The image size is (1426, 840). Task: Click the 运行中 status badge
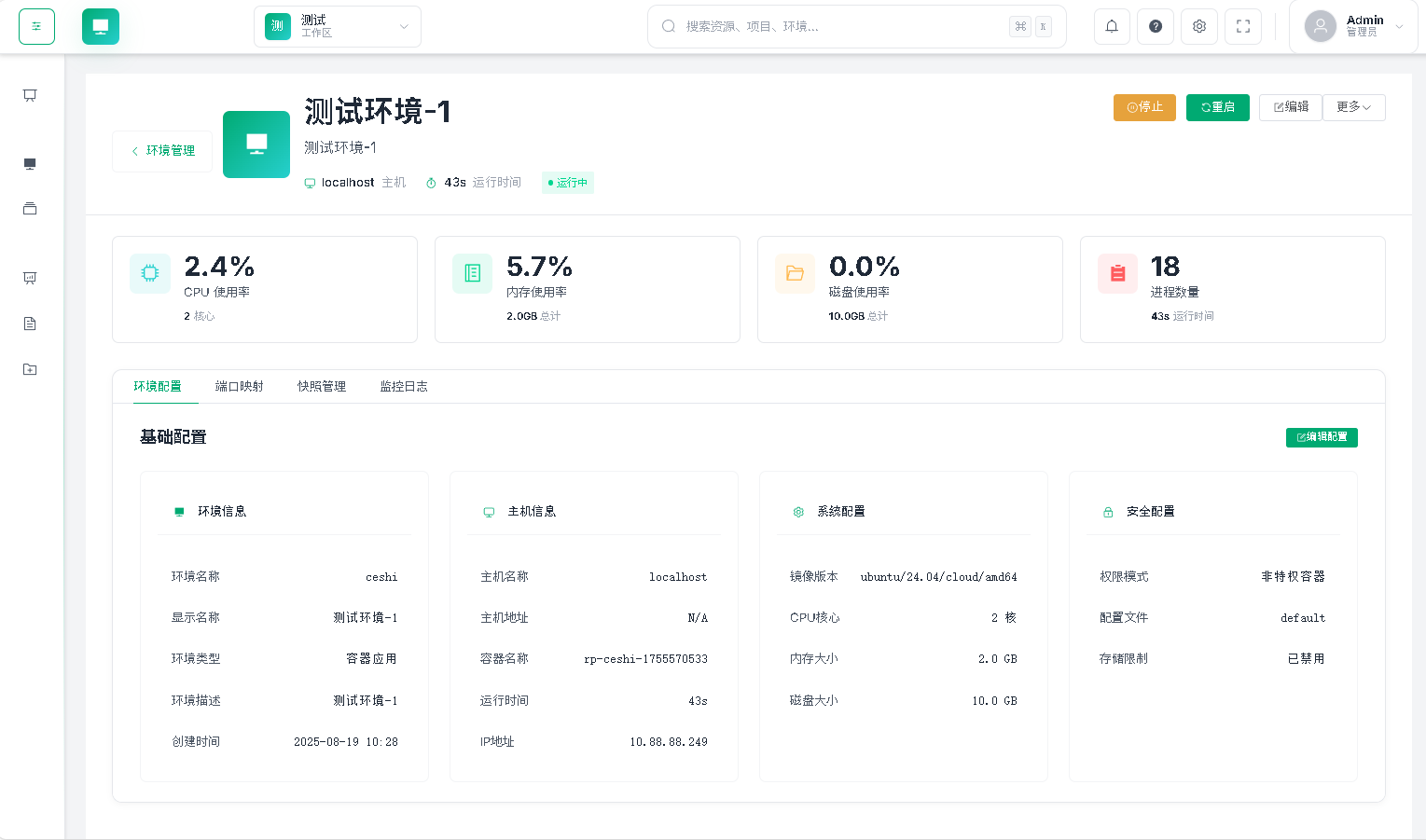point(568,183)
